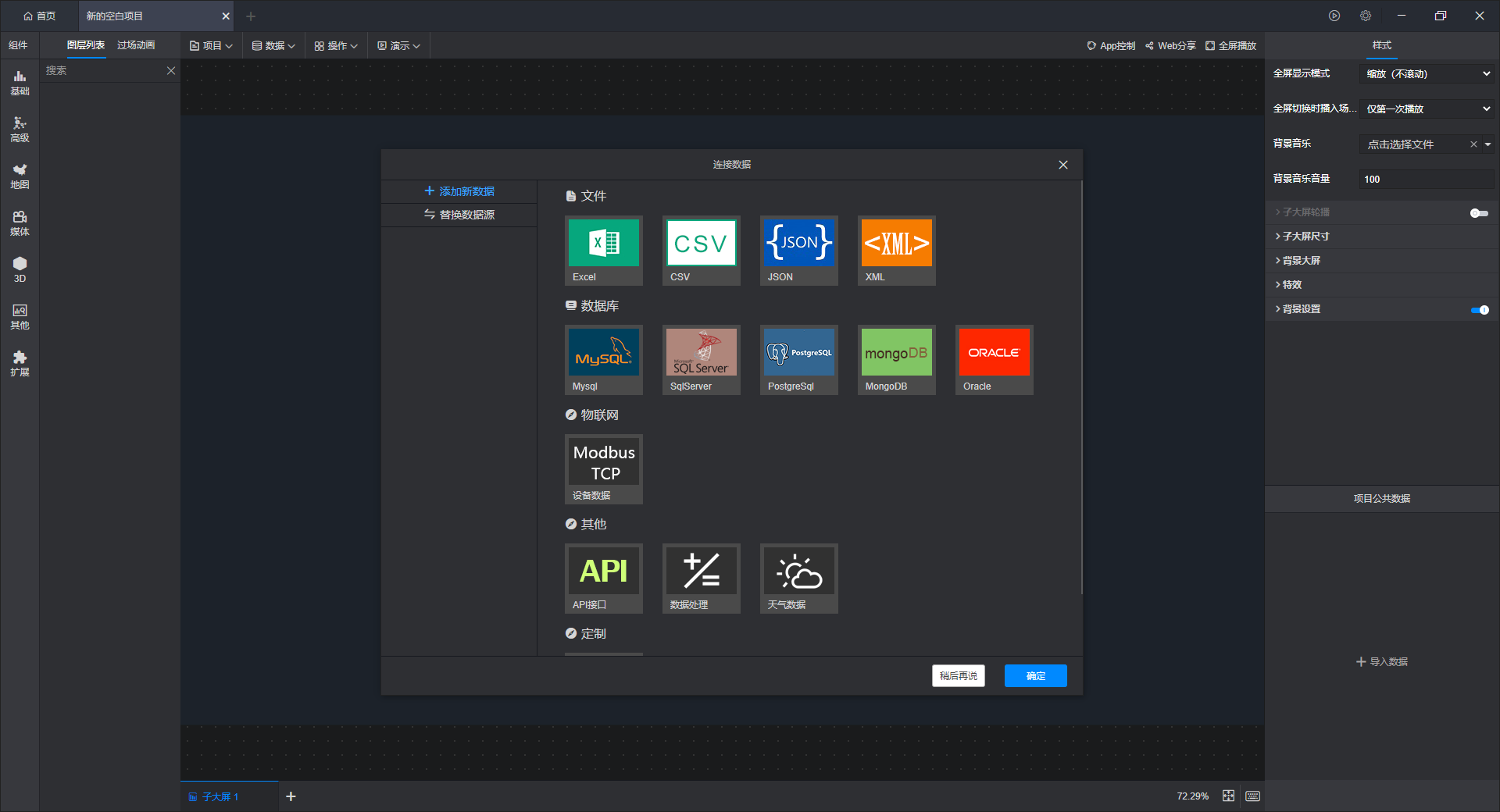Viewport: 1500px width, 812px height.
Task: Add a new sub-screen with plus button
Action: [291, 796]
